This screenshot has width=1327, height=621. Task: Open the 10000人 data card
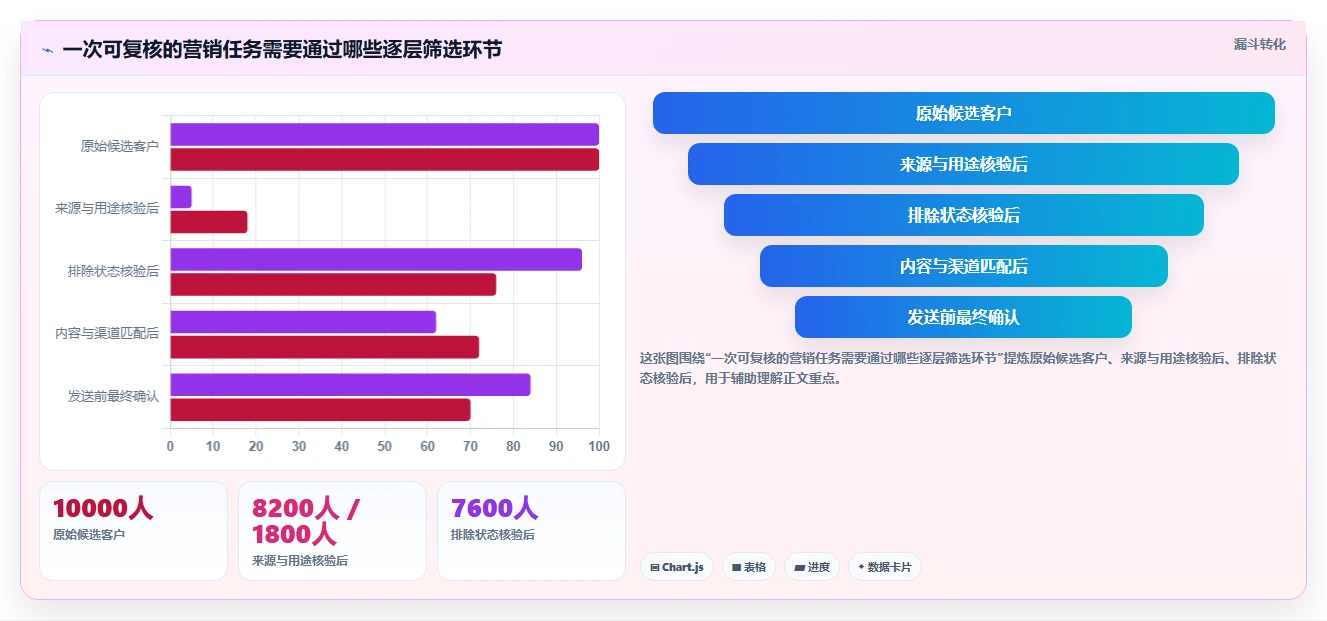click(133, 531)
